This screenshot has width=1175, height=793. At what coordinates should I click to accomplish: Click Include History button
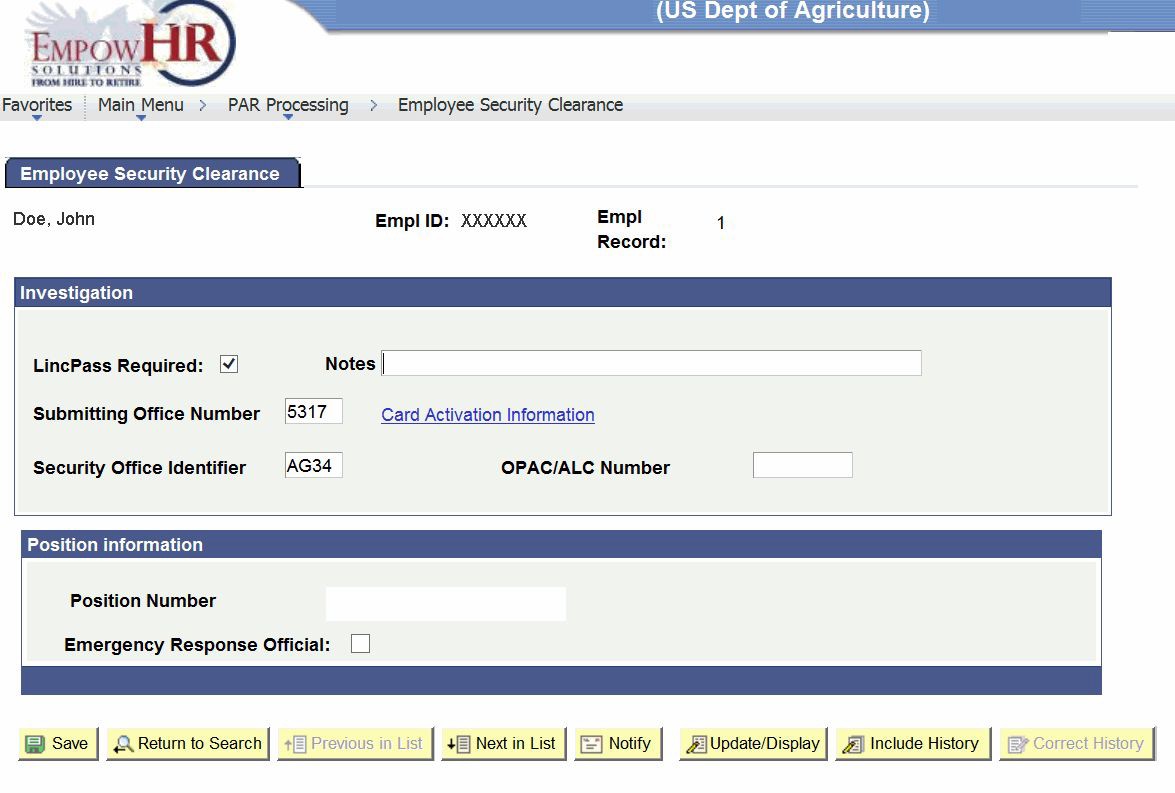point(913,744)
